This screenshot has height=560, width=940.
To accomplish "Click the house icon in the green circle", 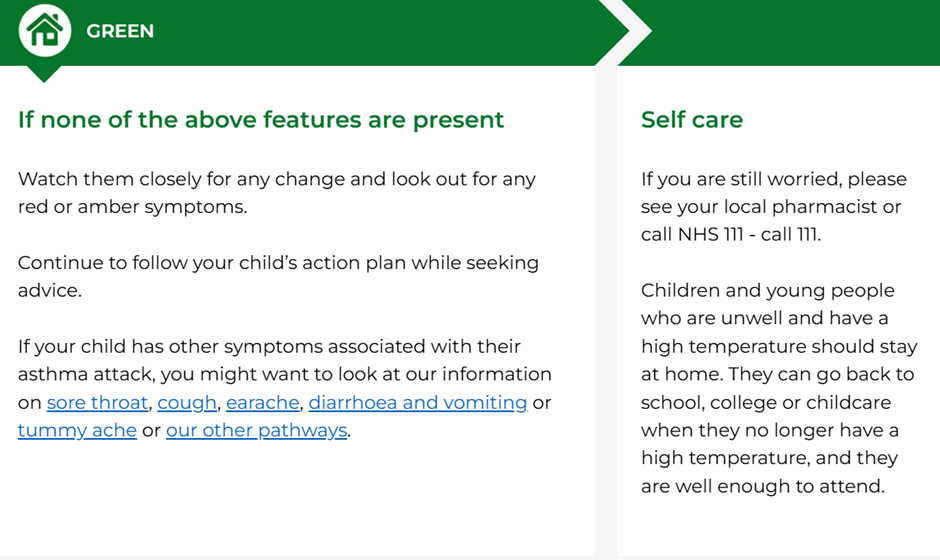I will coord(45,31).
